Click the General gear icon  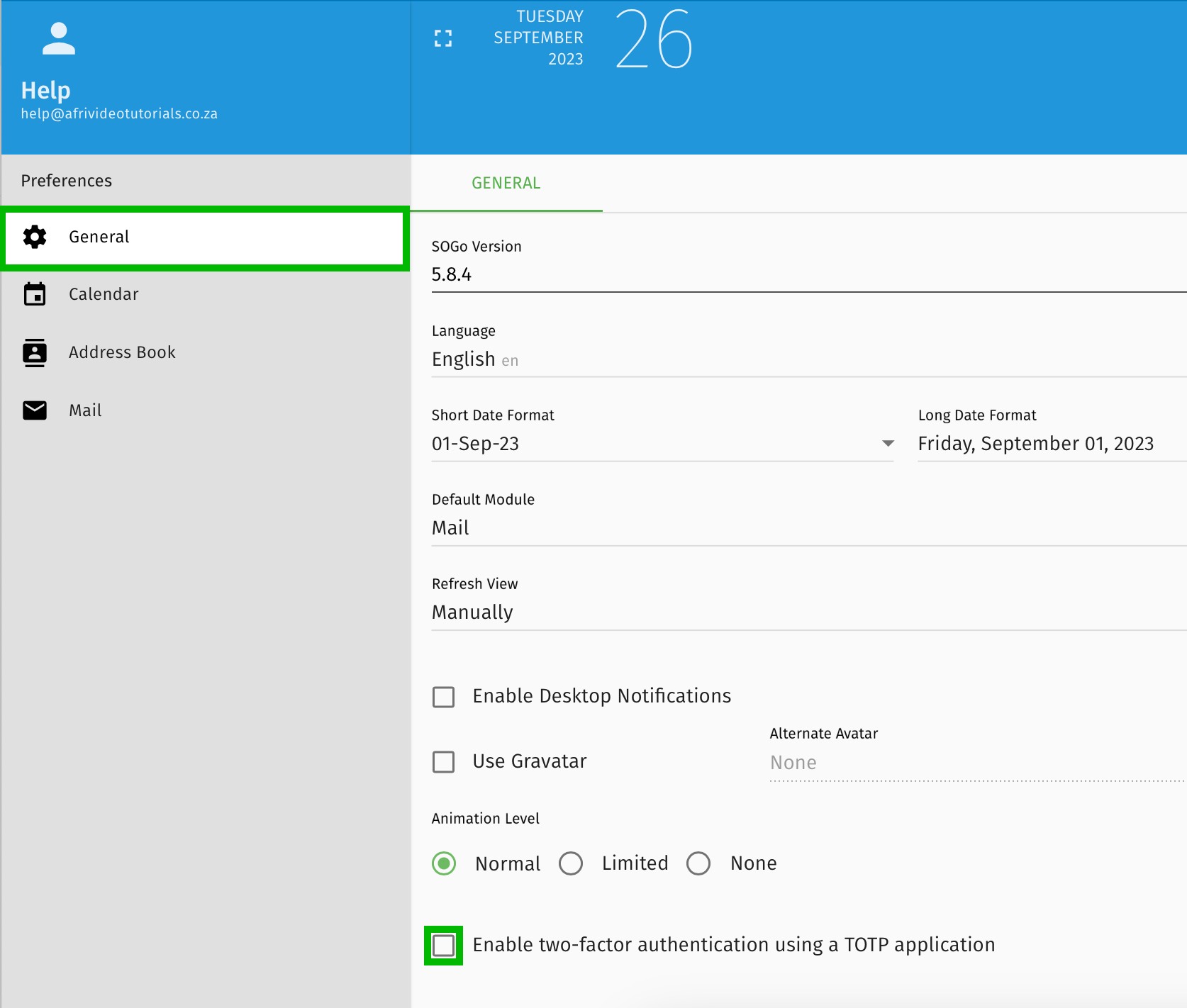pos(35,237)
